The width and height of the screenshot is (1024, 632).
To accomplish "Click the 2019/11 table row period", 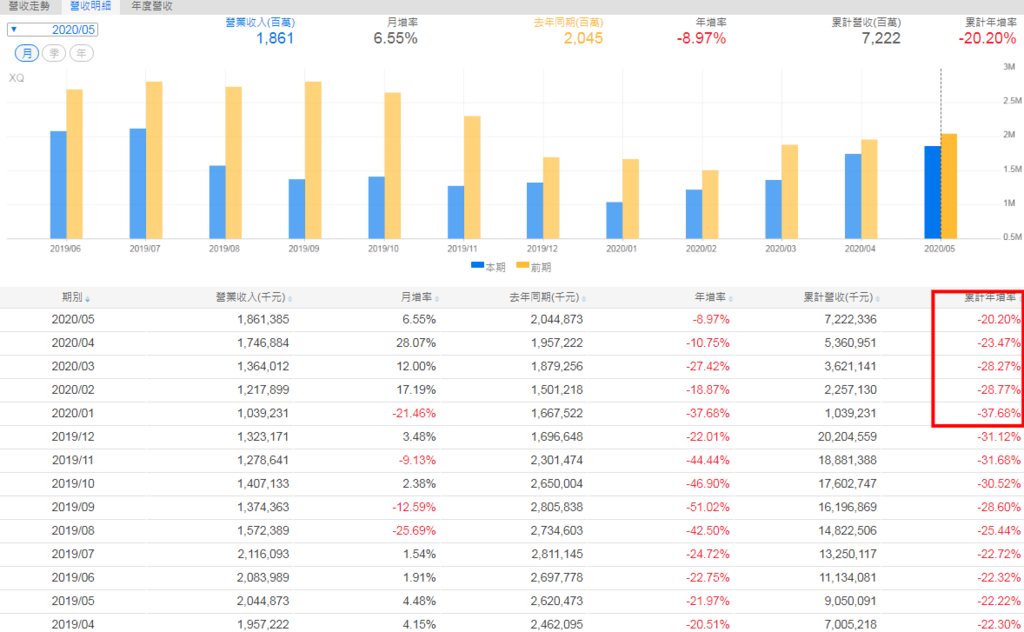I will pos(73,460).
